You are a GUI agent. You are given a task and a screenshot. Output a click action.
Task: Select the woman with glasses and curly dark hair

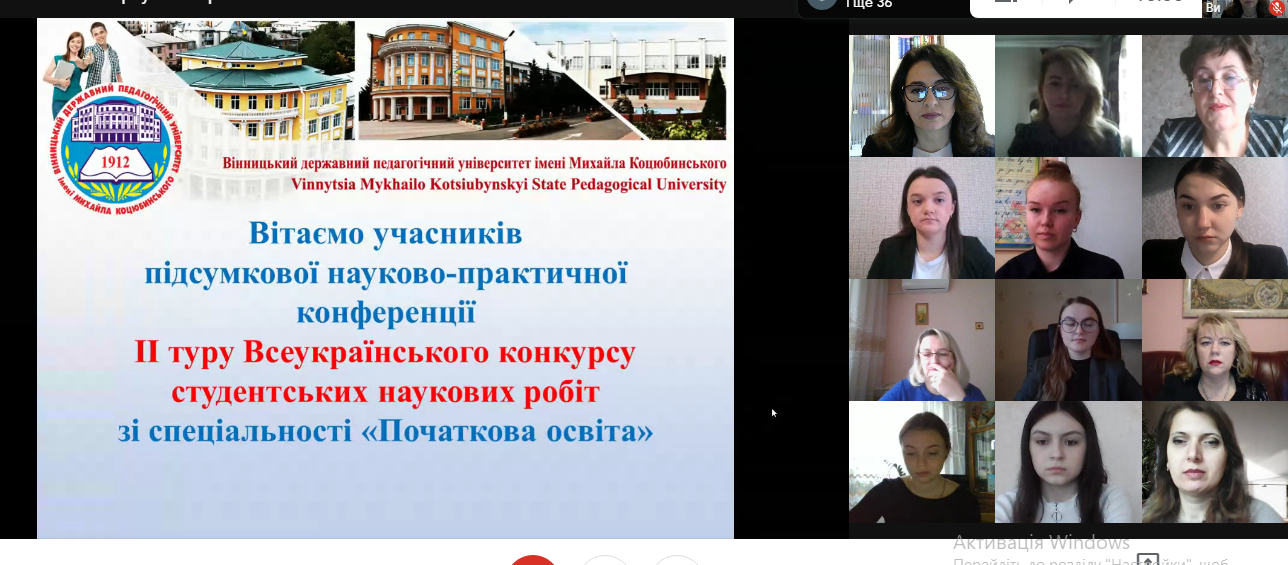tap(921, 96)
